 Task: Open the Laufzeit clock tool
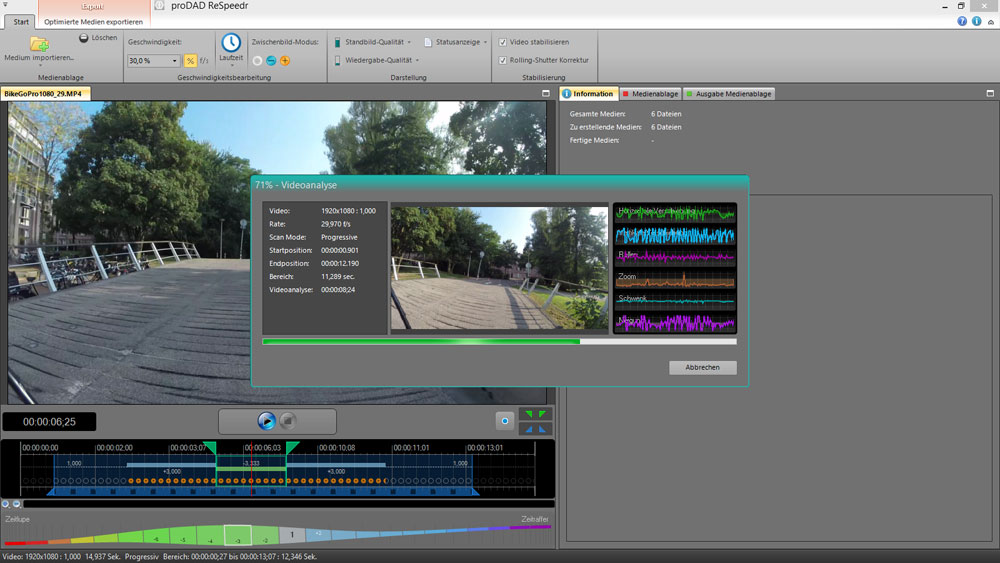click(231, 44)
